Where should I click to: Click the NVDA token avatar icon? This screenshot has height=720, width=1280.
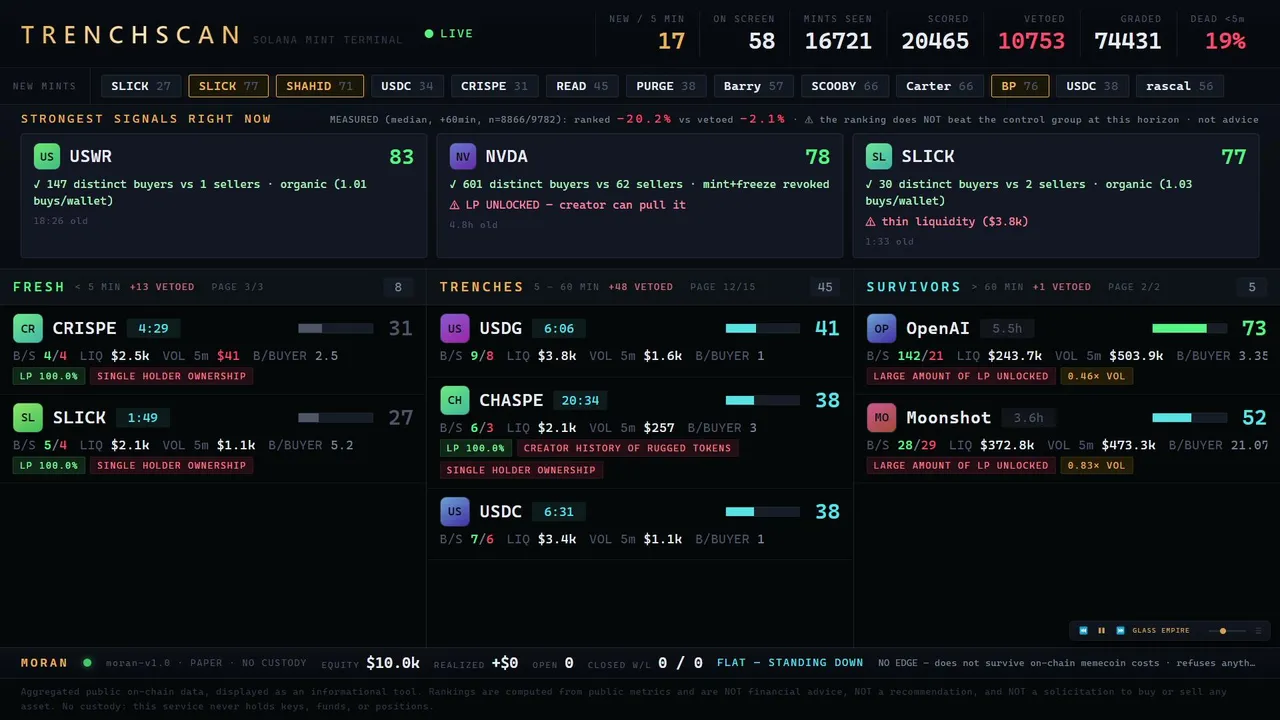coord(463,156)
